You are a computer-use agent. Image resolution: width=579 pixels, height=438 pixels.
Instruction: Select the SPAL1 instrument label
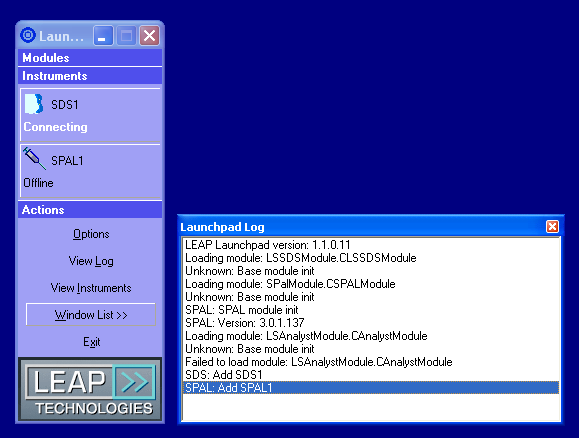[x=67, y=161]
